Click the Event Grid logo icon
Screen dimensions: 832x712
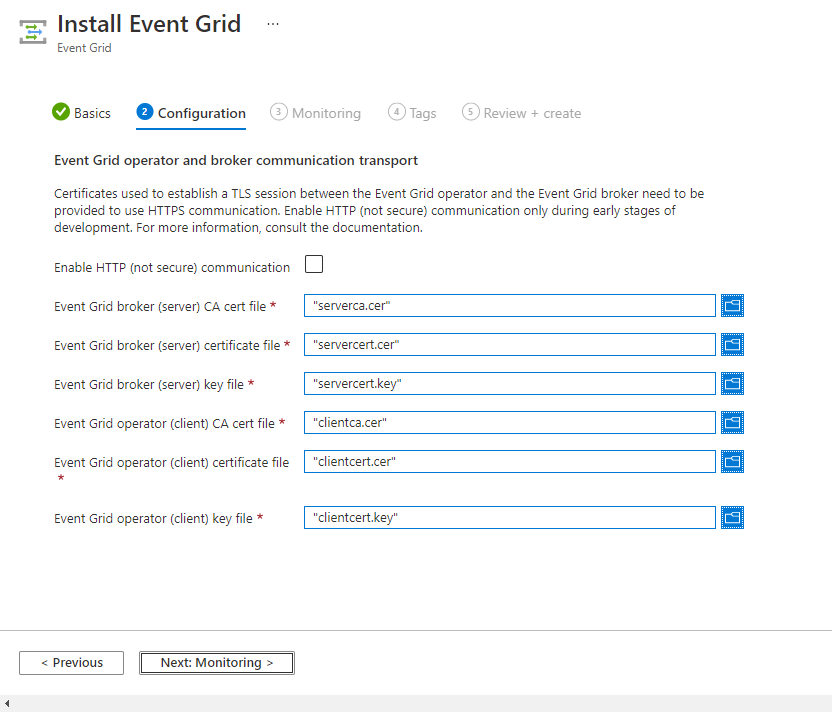[x=31, y=30]
